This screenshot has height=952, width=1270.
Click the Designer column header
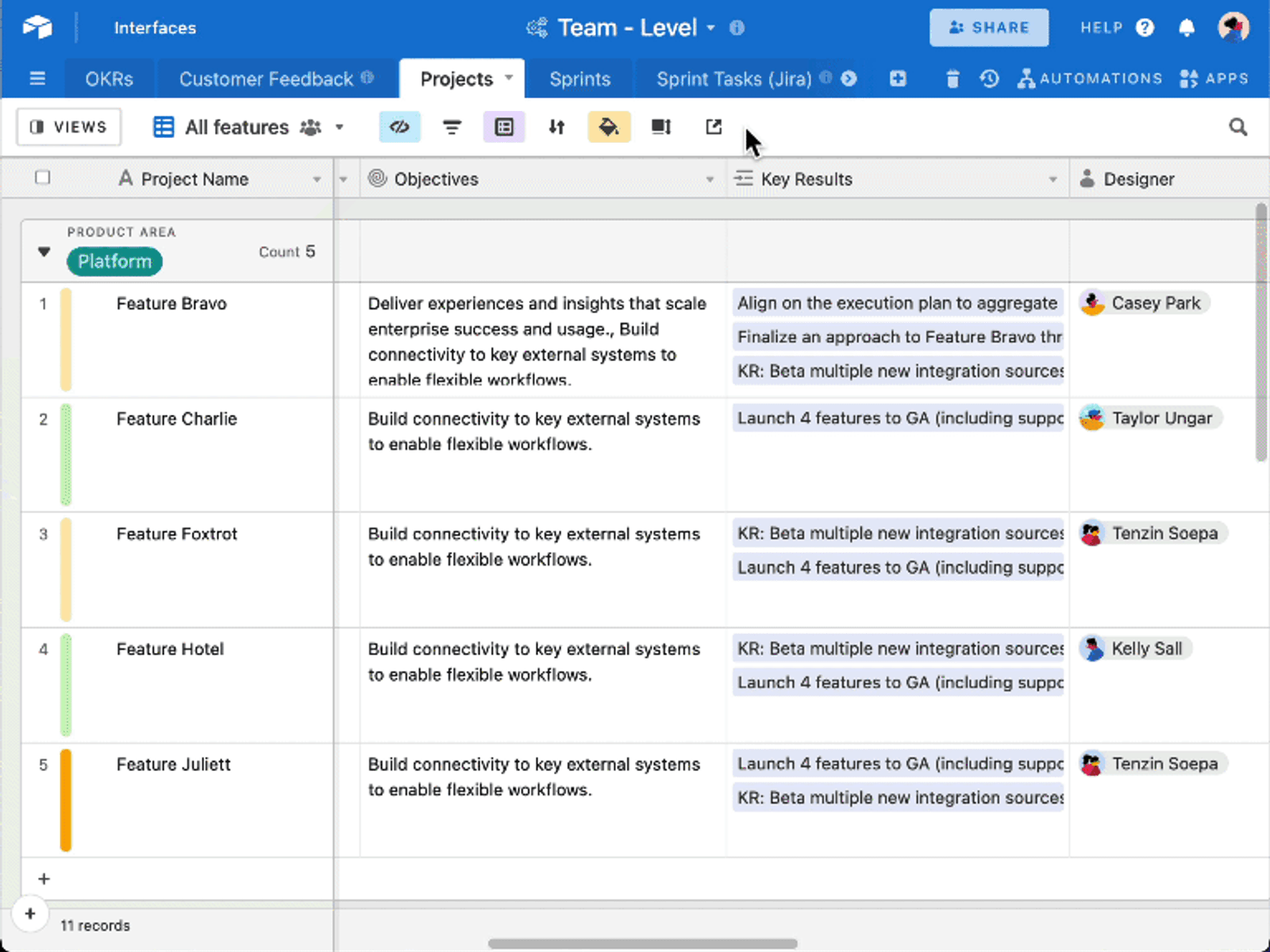(1169, 179)
